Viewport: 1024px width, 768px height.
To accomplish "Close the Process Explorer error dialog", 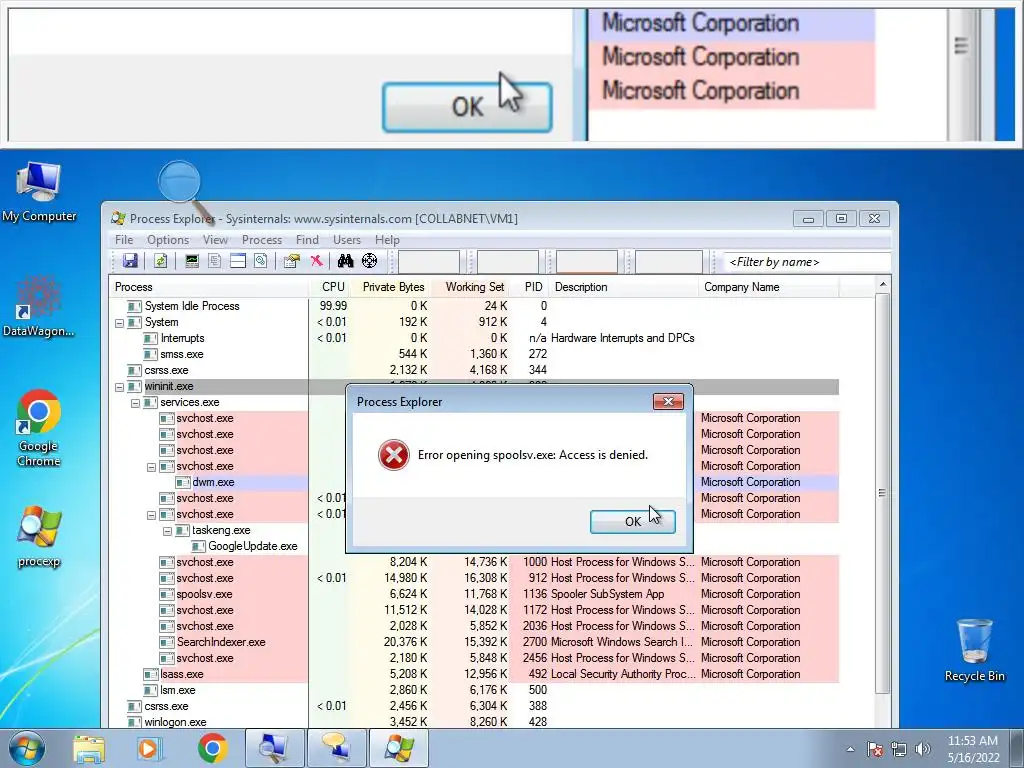I will (x=668, y=402).
